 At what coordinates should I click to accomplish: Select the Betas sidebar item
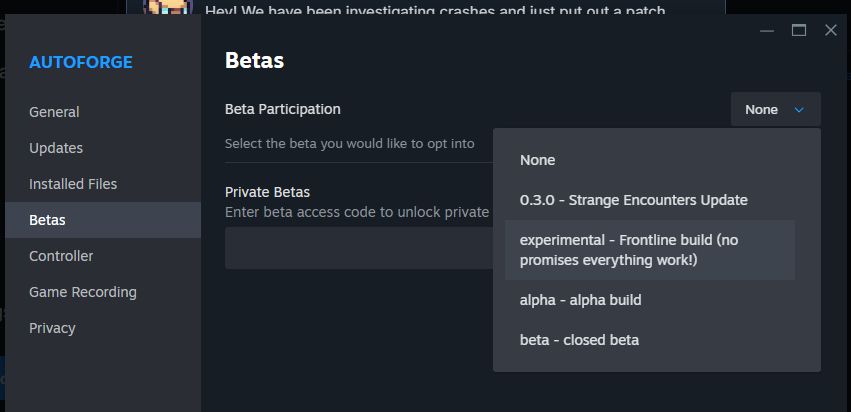103,220
